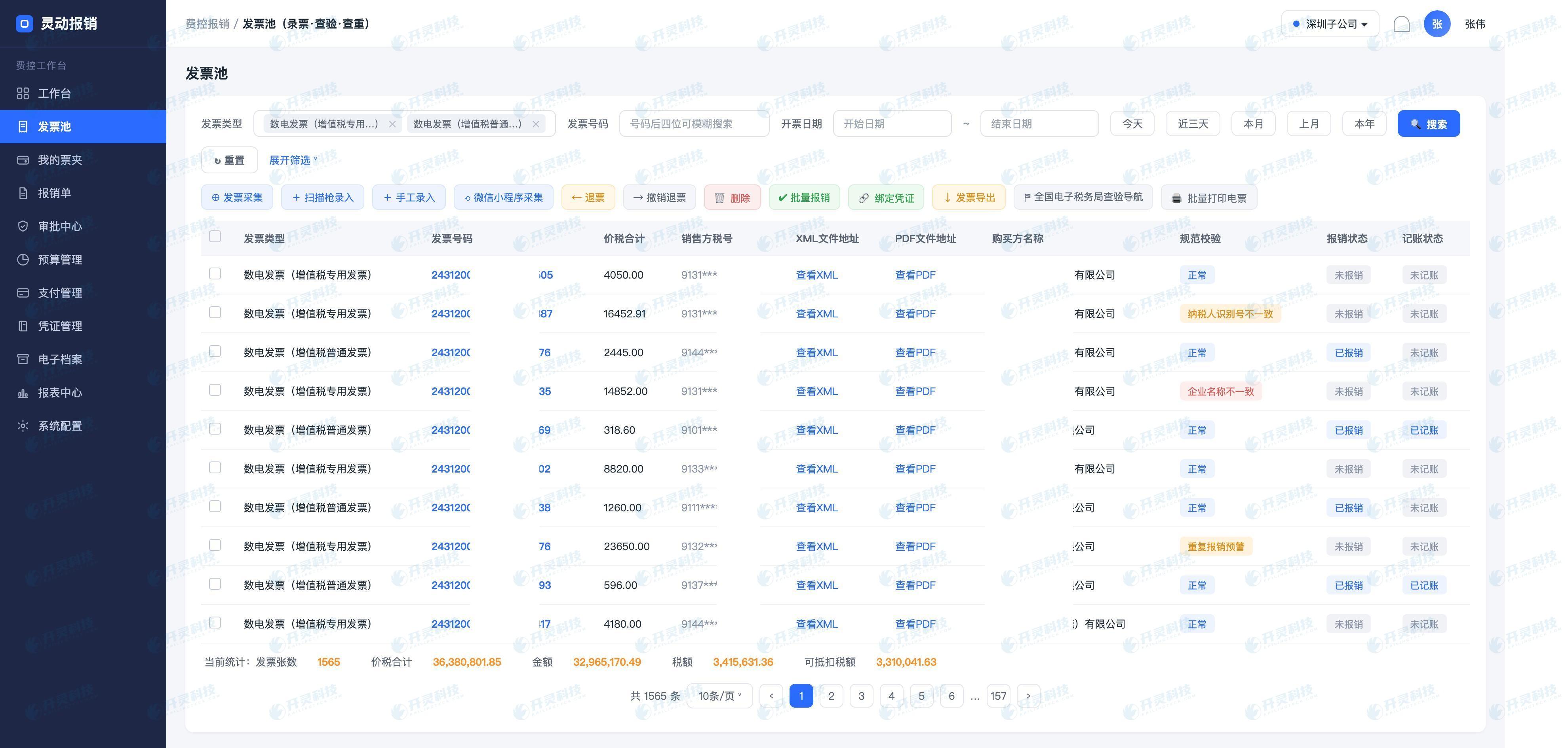Check the row with 价税合计 14852.00

click(x=215, y=389)
